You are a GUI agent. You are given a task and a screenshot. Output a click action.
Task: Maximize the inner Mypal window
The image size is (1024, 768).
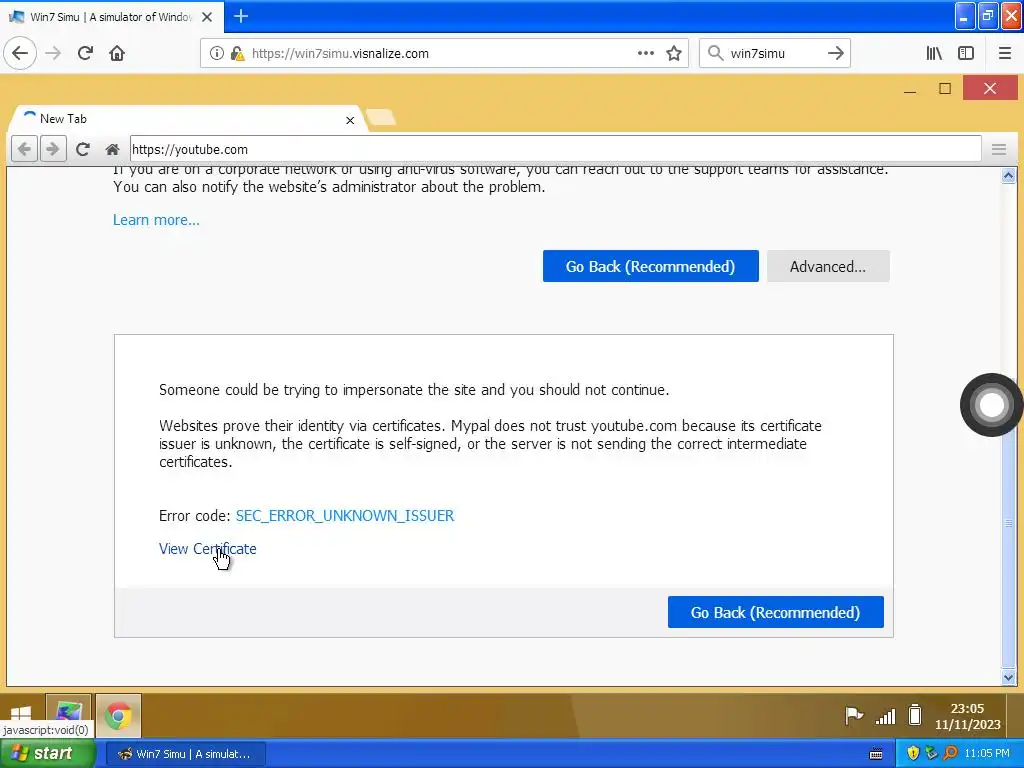point(944,89)
